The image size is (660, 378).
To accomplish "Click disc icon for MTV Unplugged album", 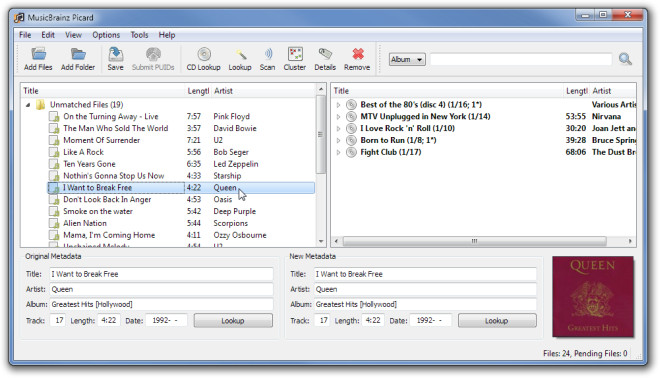I will [351, 117].
